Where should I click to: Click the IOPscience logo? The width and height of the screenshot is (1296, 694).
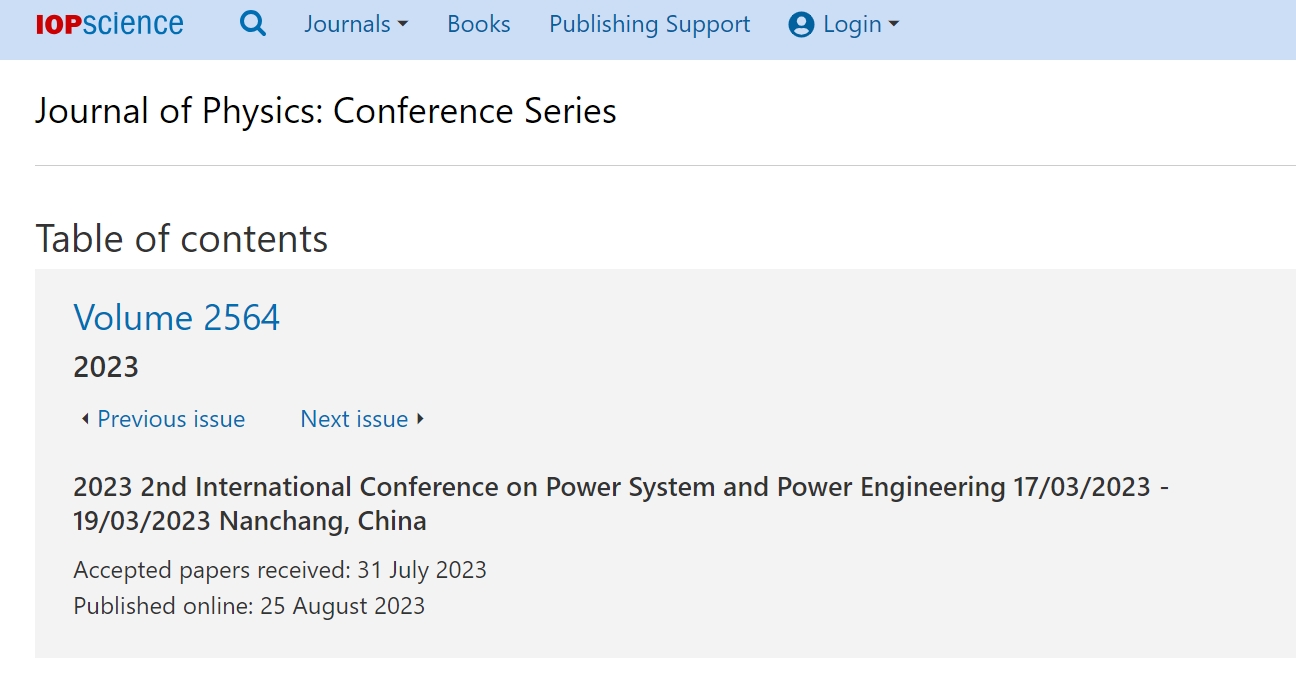tap(109, 24)
